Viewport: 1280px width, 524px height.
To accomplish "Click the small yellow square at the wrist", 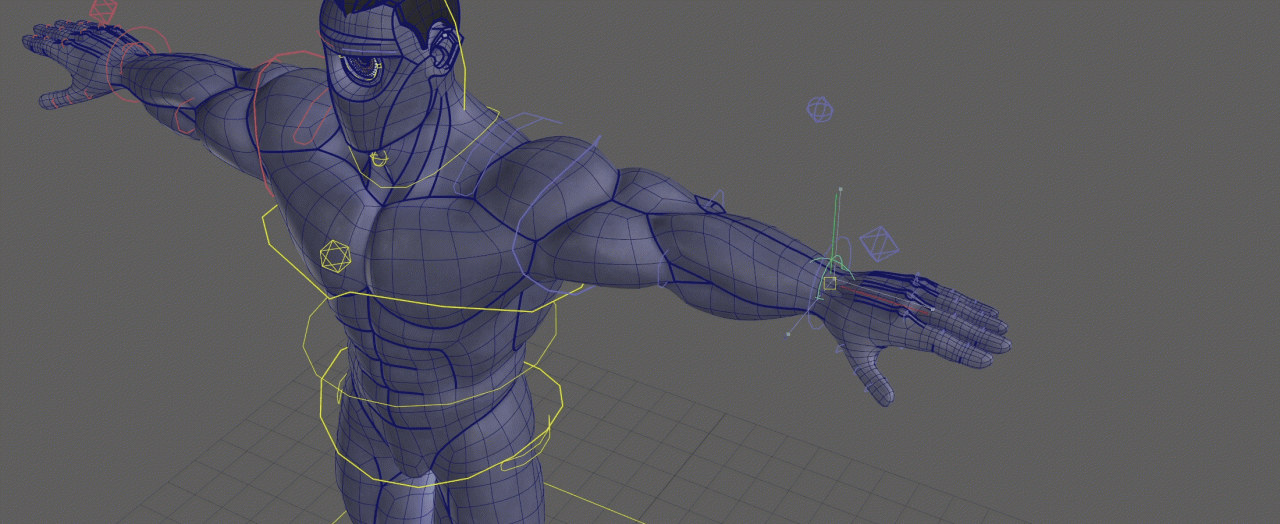I will 829,284.
